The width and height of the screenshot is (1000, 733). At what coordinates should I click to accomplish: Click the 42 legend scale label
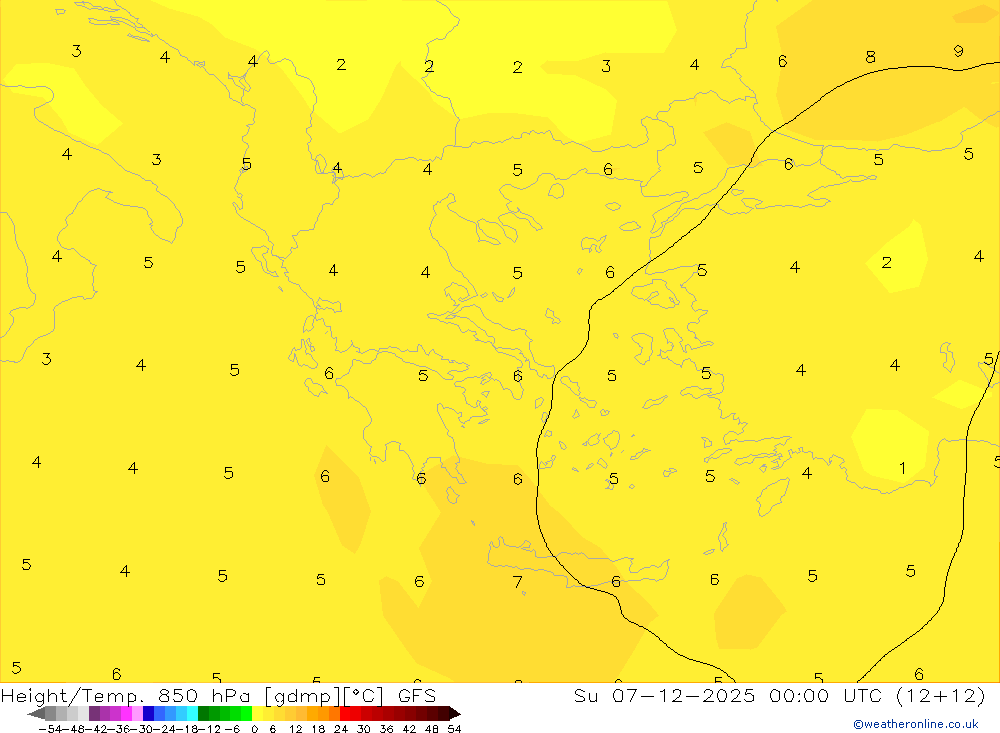pyautogui.click(x=409, y=729)
